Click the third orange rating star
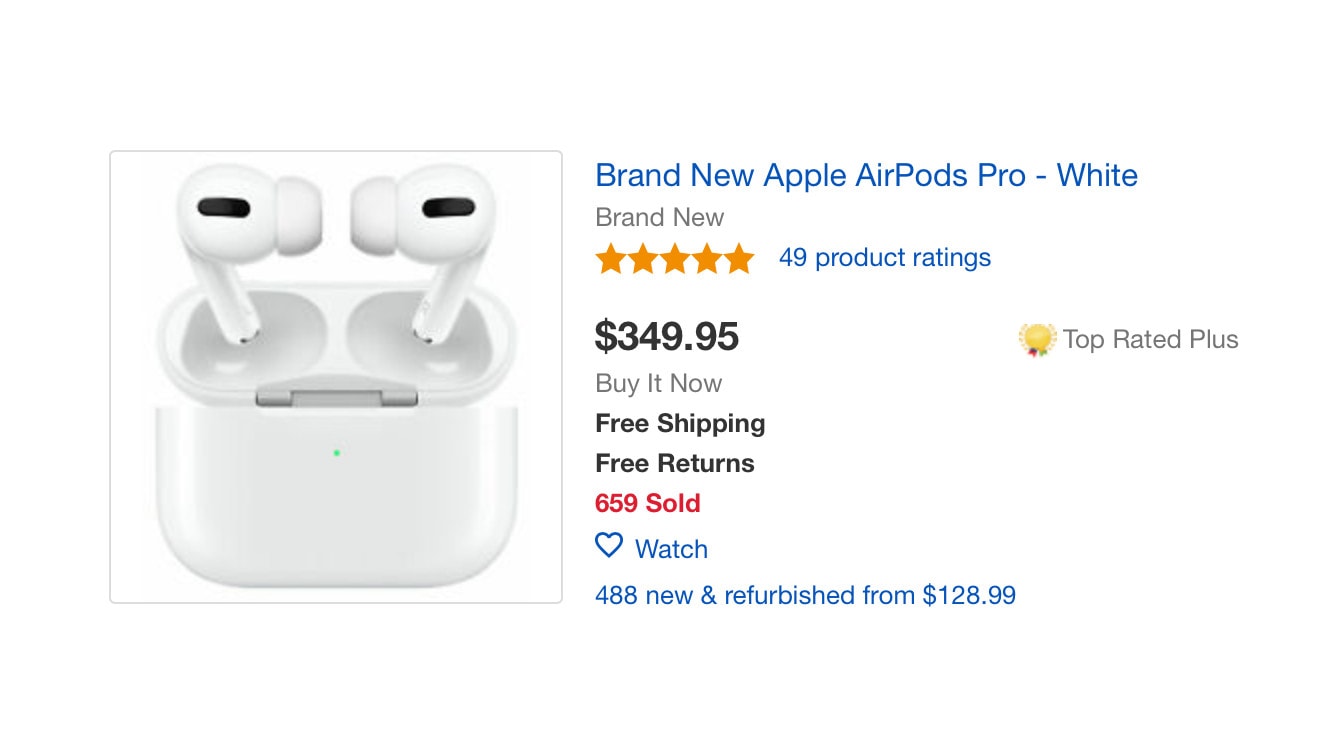The image size is (1342, 753). click(674, 259)
